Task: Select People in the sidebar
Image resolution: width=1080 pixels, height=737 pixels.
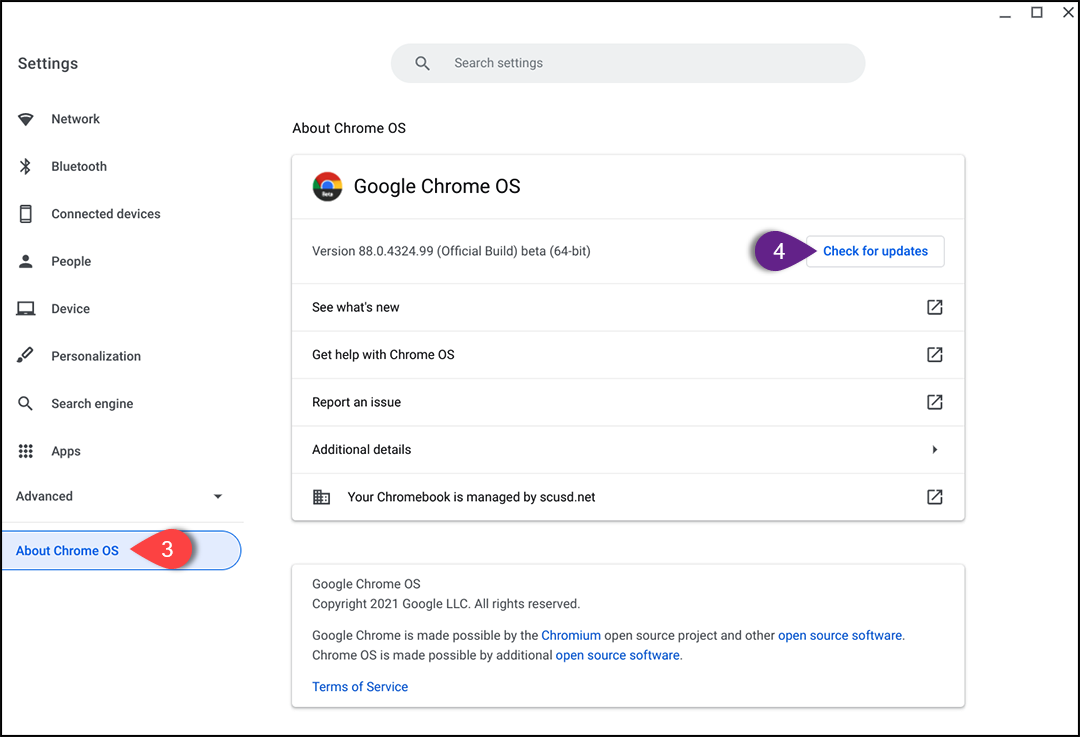Action: [x=71, y=262]
